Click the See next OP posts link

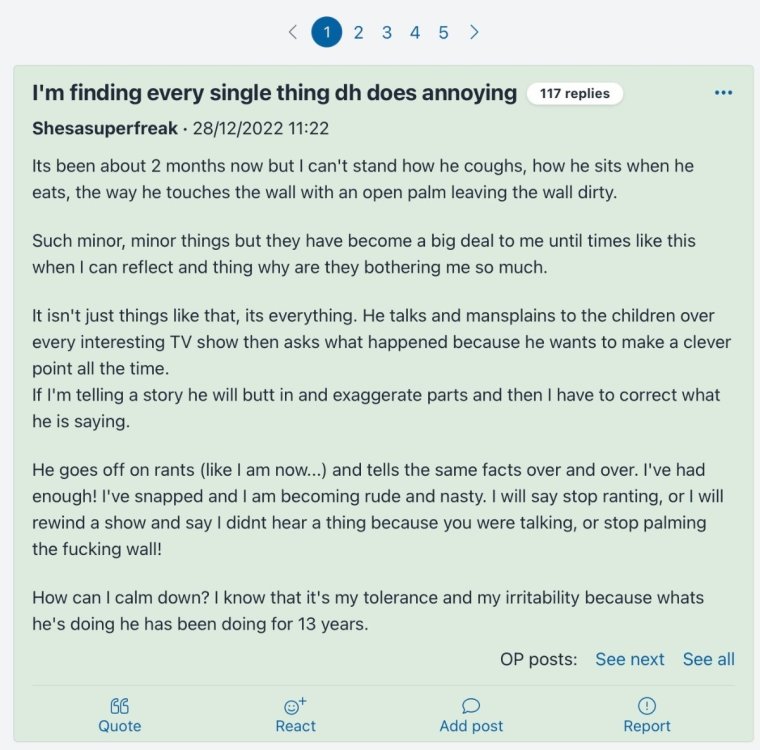pos(630,659)
